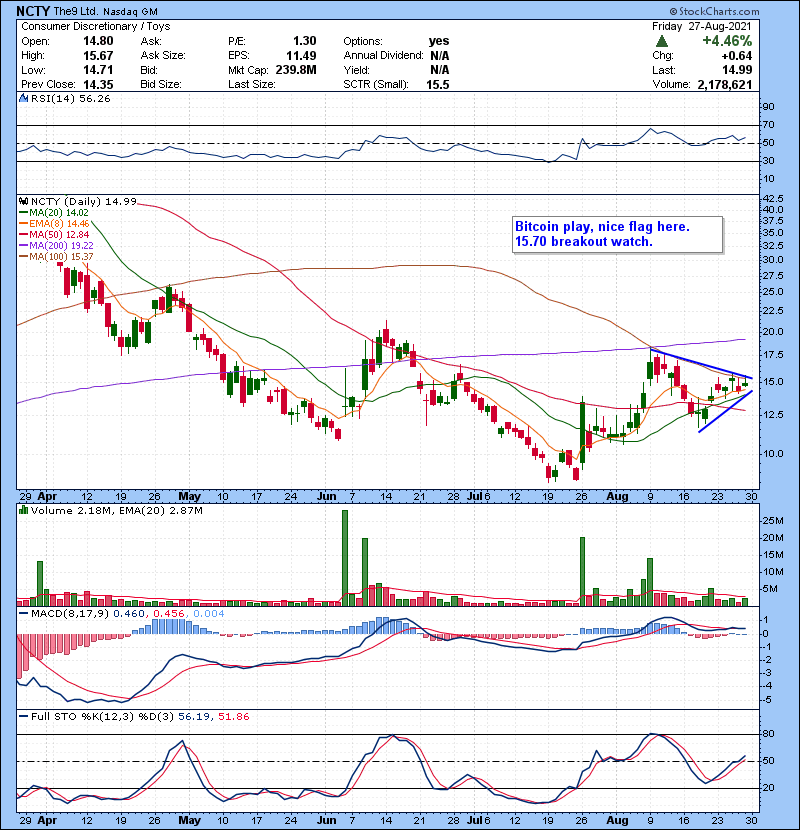Click the '15.70 breakout watch.' annotation line

pos(583,242)
